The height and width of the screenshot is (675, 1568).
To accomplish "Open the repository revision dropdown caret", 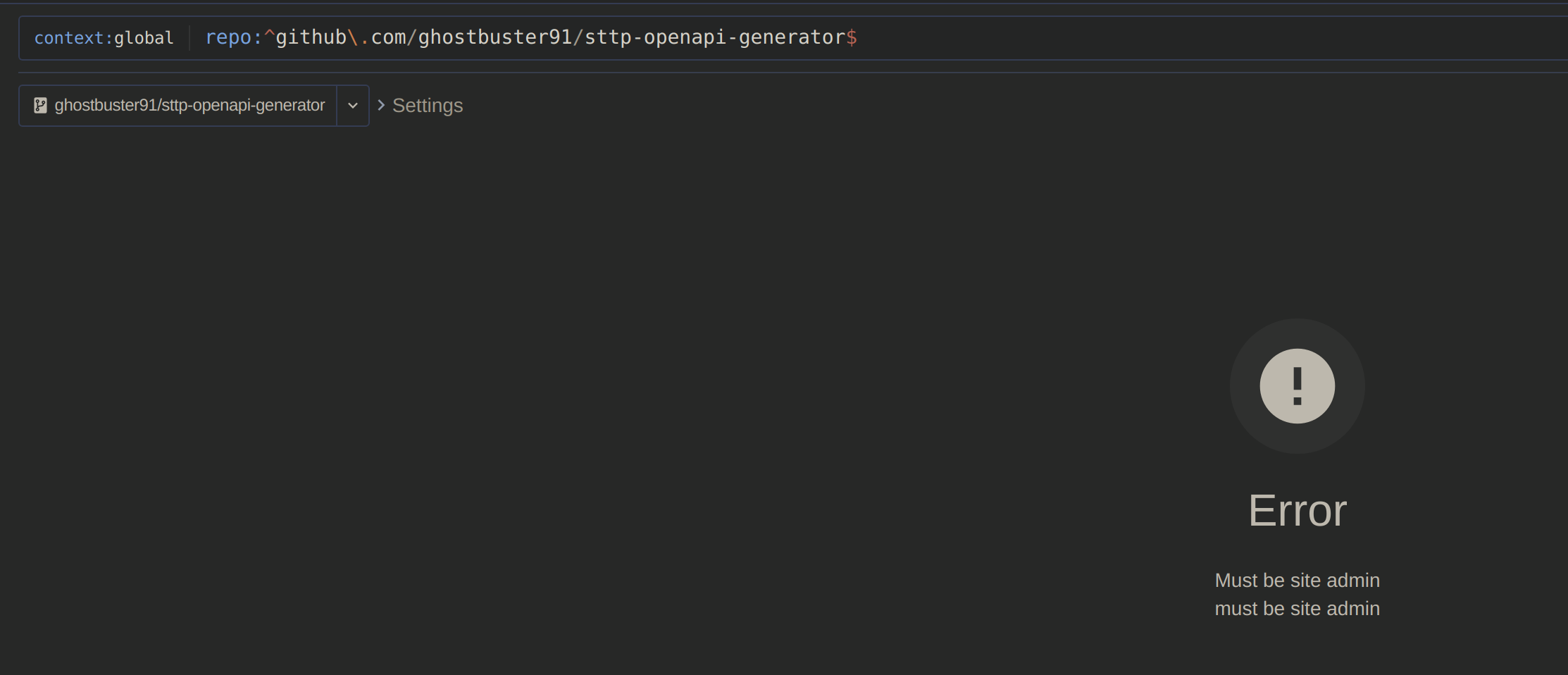I will [353, 105].
